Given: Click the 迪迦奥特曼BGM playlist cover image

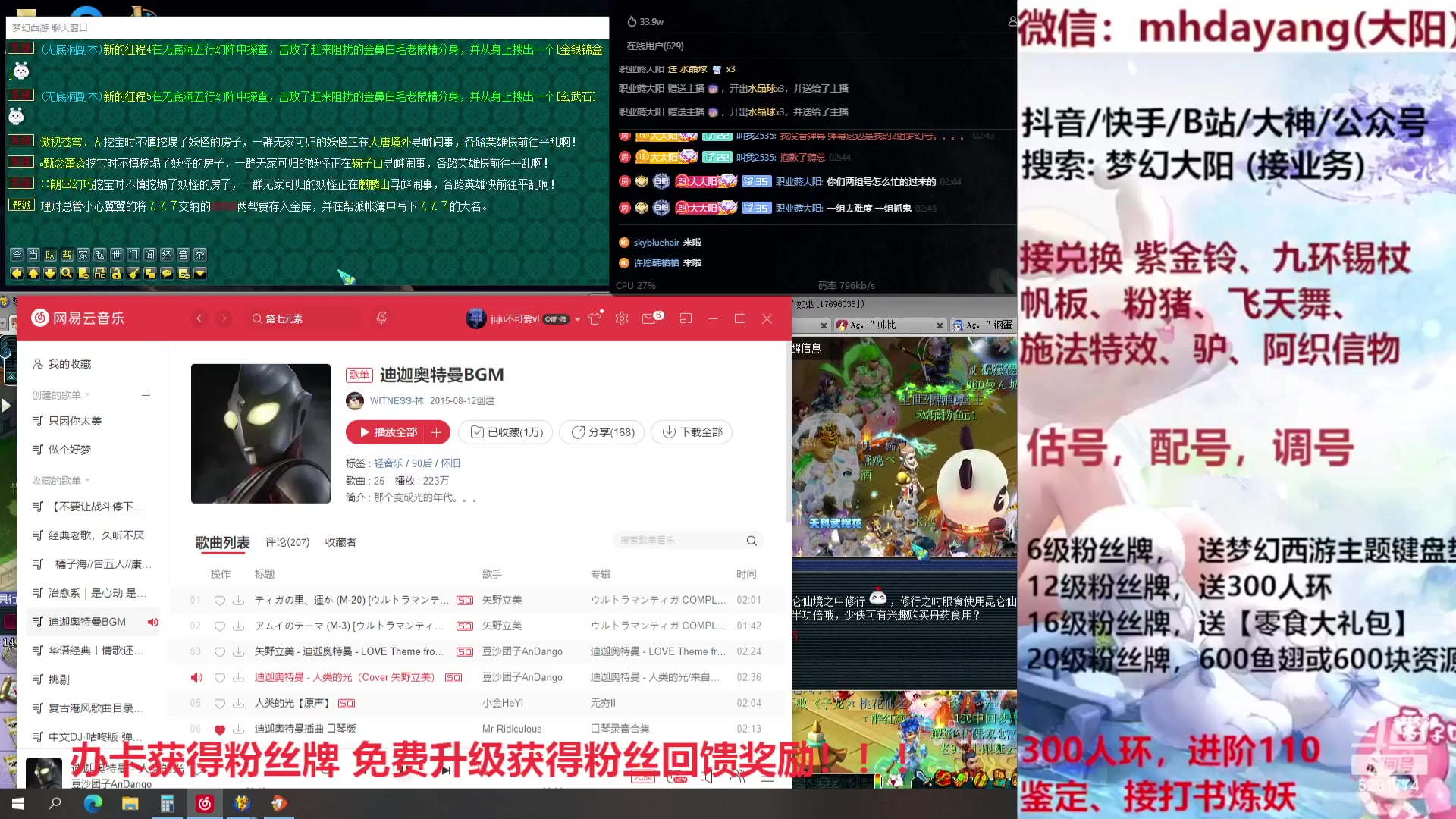Looking at the screenshot, I should [261, 434].
